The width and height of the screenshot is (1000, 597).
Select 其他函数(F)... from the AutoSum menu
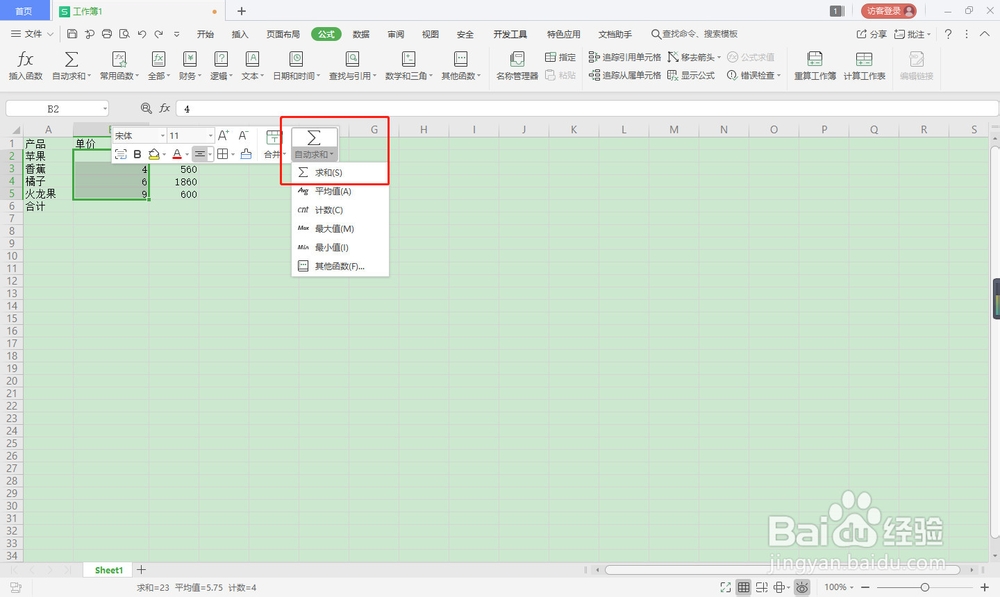point(340,266)
